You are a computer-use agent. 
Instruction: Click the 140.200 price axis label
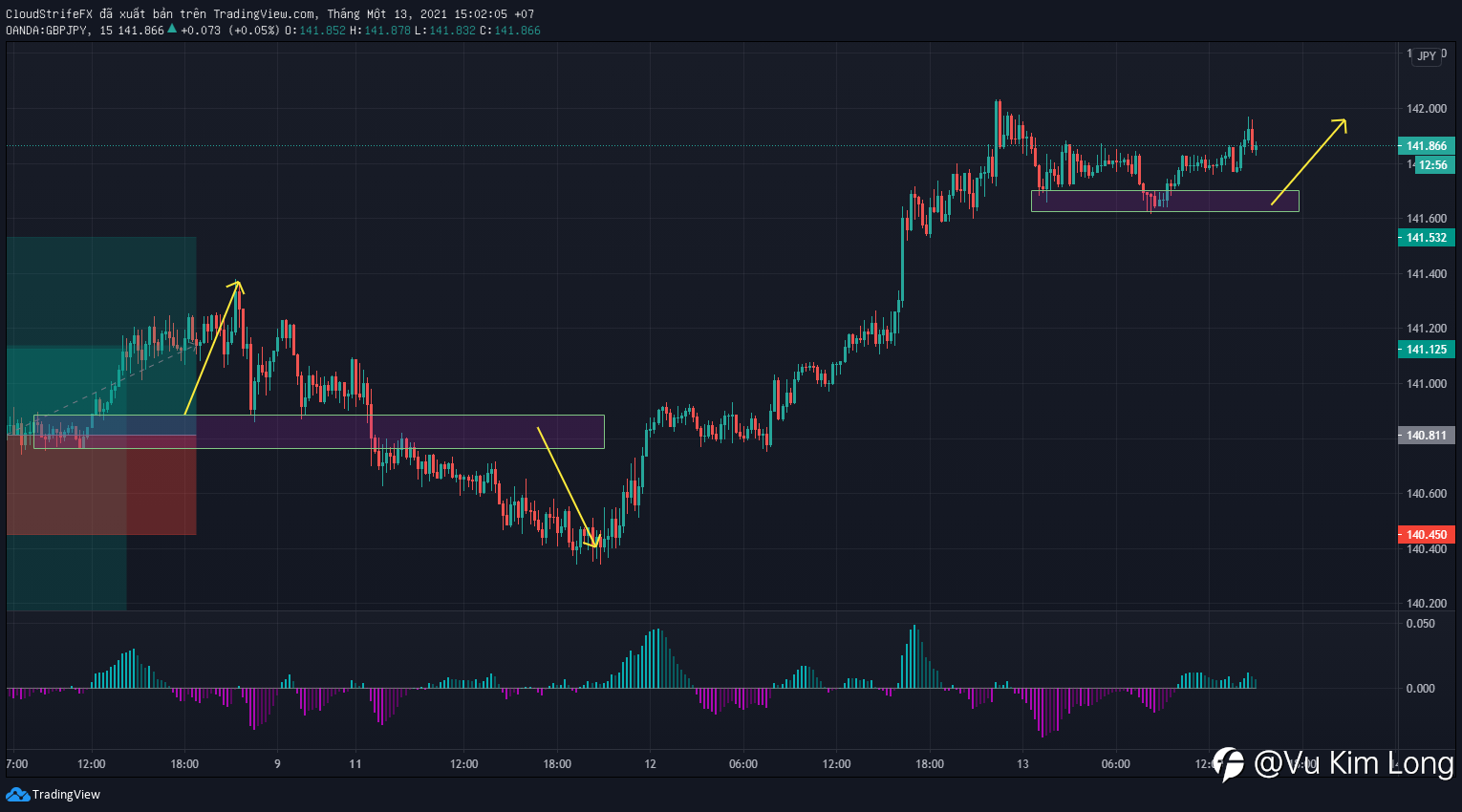click(x=1427, y=604)
